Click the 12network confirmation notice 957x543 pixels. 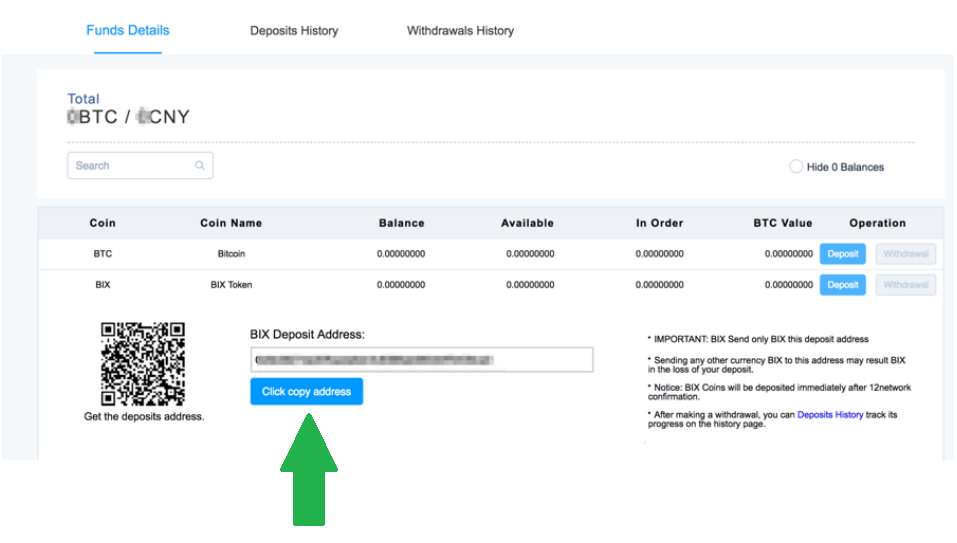(x=779, y=392)
